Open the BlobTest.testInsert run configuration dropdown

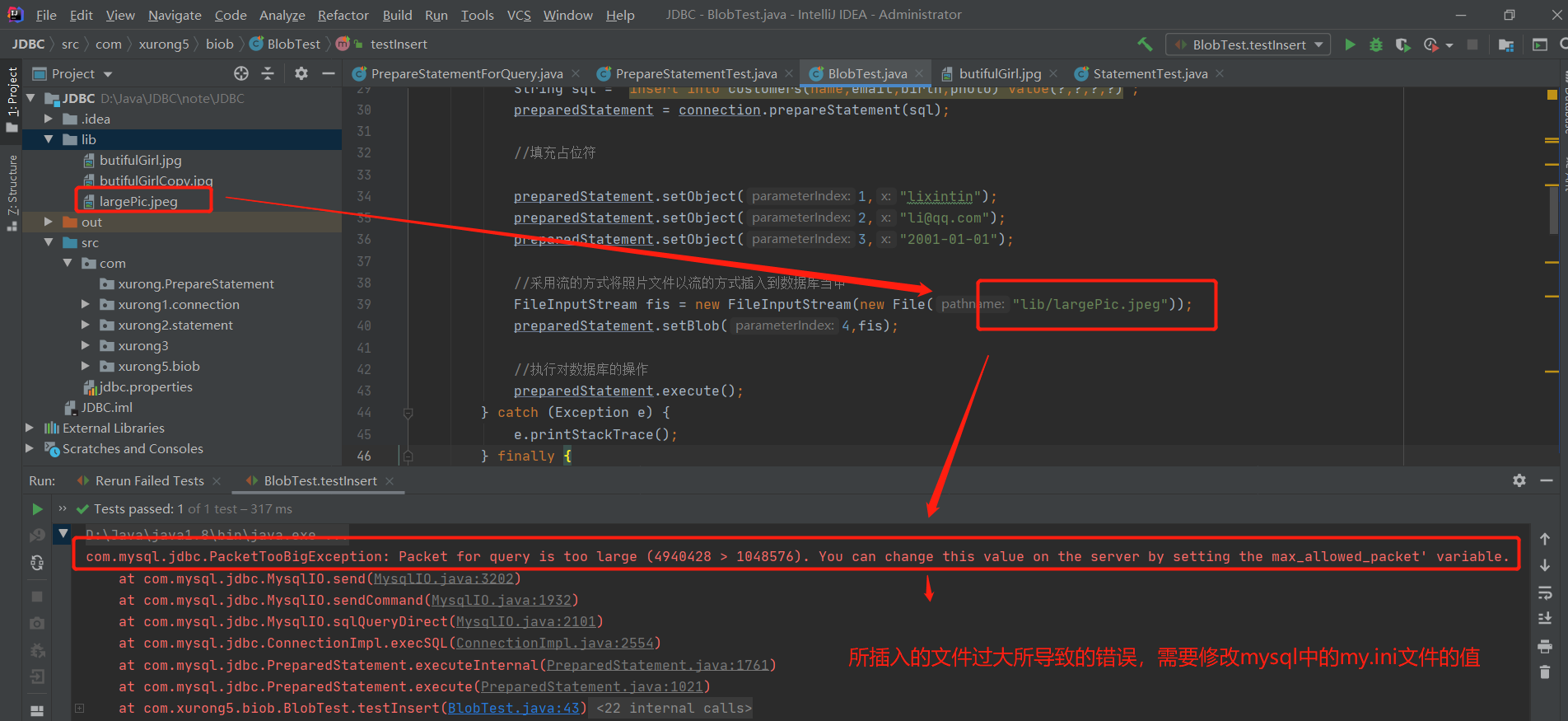(x=1248, y=44)
